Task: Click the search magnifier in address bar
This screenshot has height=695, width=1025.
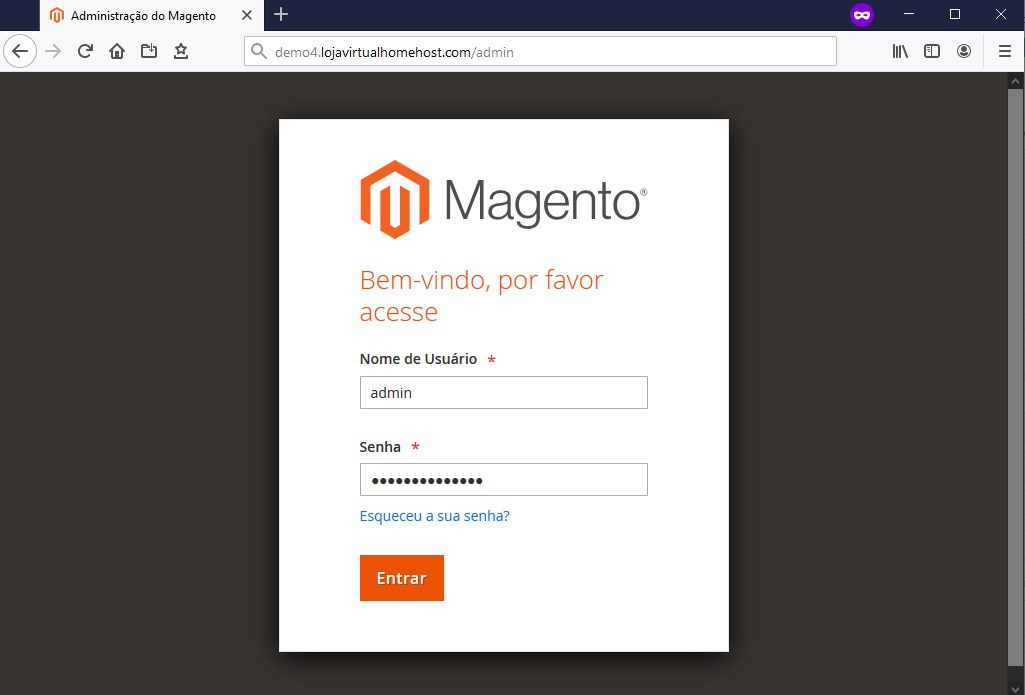Action: click(x=259, y=51)
